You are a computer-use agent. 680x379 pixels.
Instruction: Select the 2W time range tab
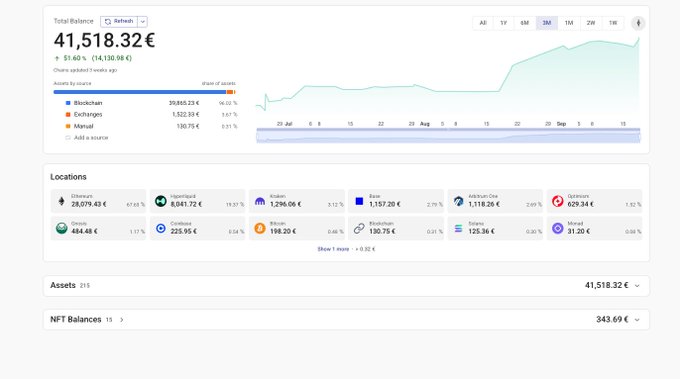(591, 23)
